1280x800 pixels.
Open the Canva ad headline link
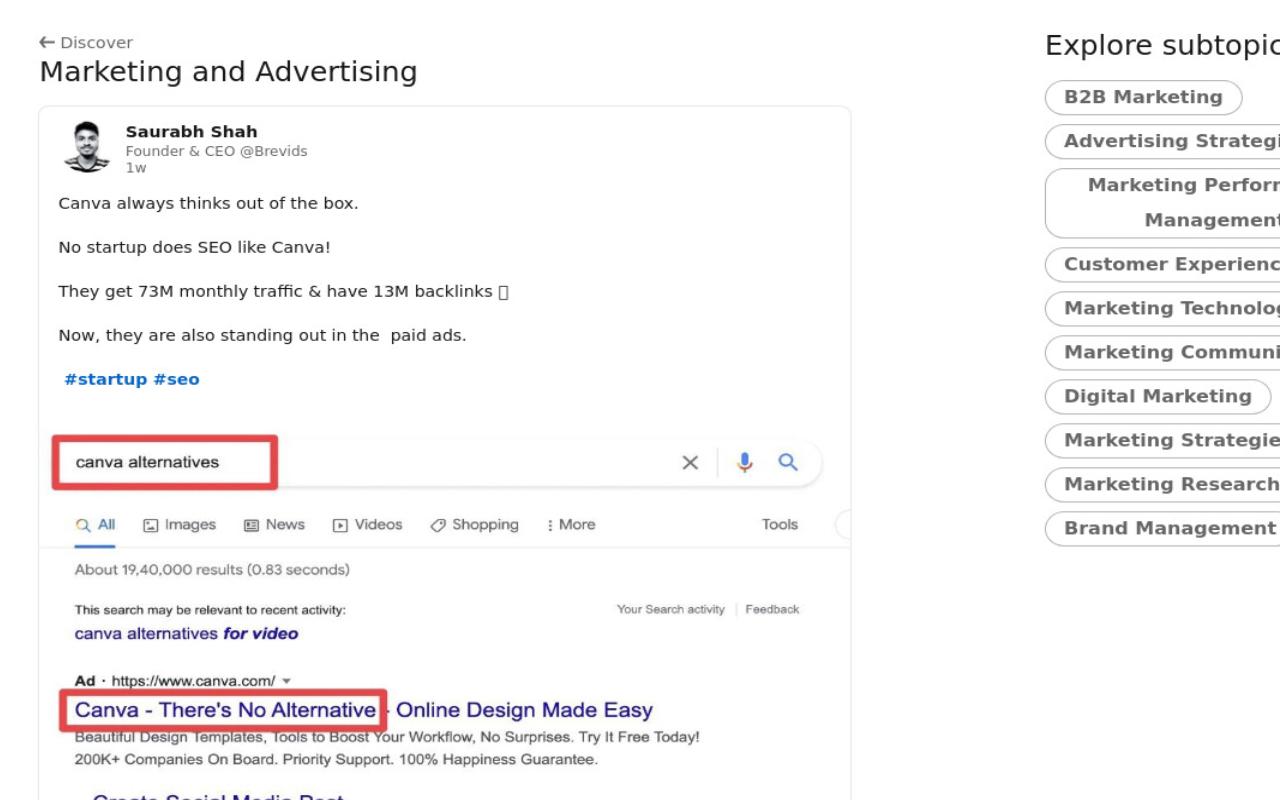364,710
